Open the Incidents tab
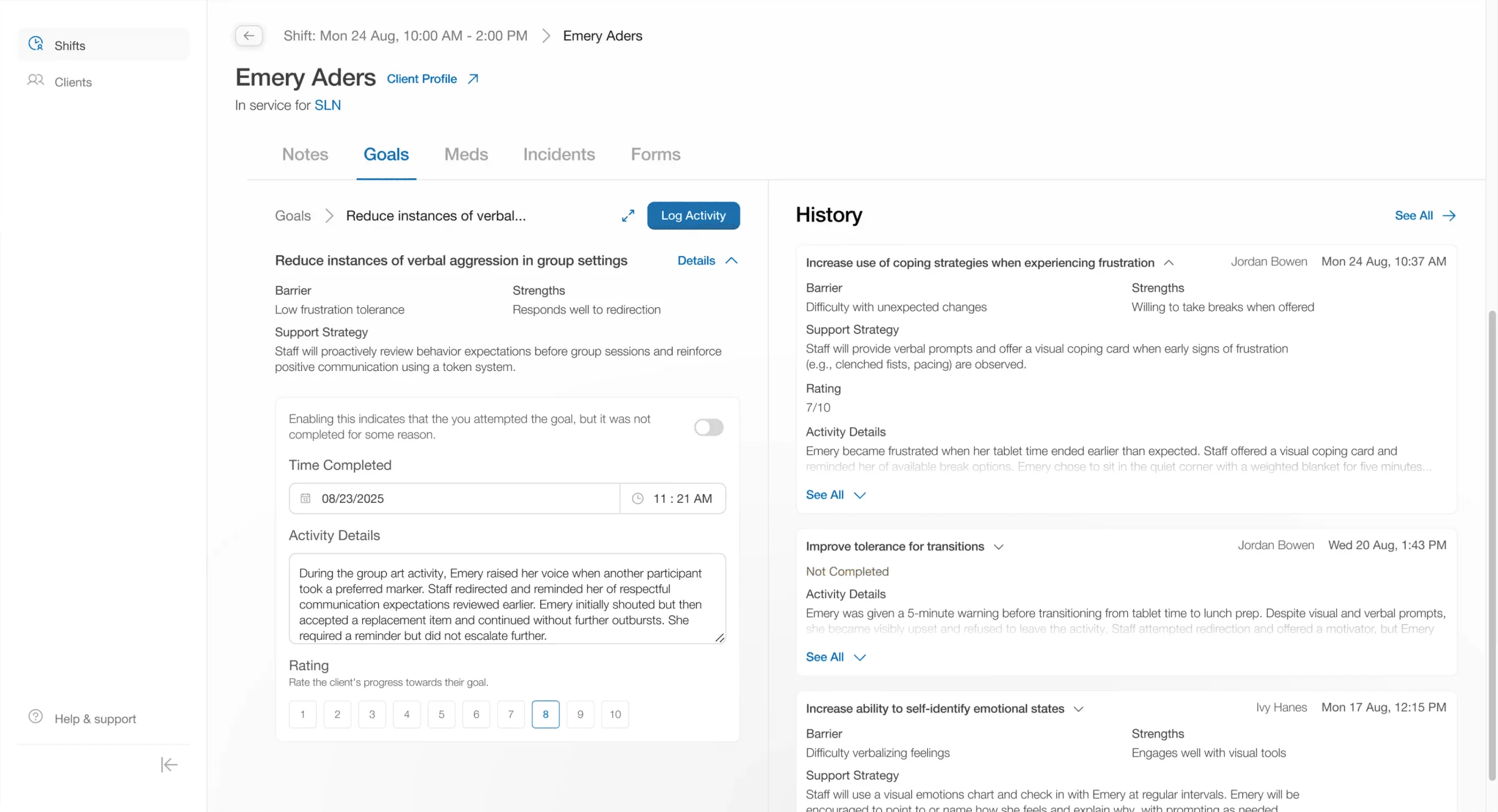The width and height of the screenshot is (1498, 812). pos(559,155)
